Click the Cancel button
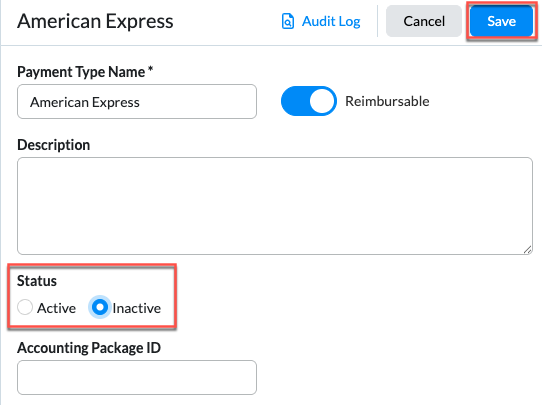542x405 pixels. [x=424, y=21]
